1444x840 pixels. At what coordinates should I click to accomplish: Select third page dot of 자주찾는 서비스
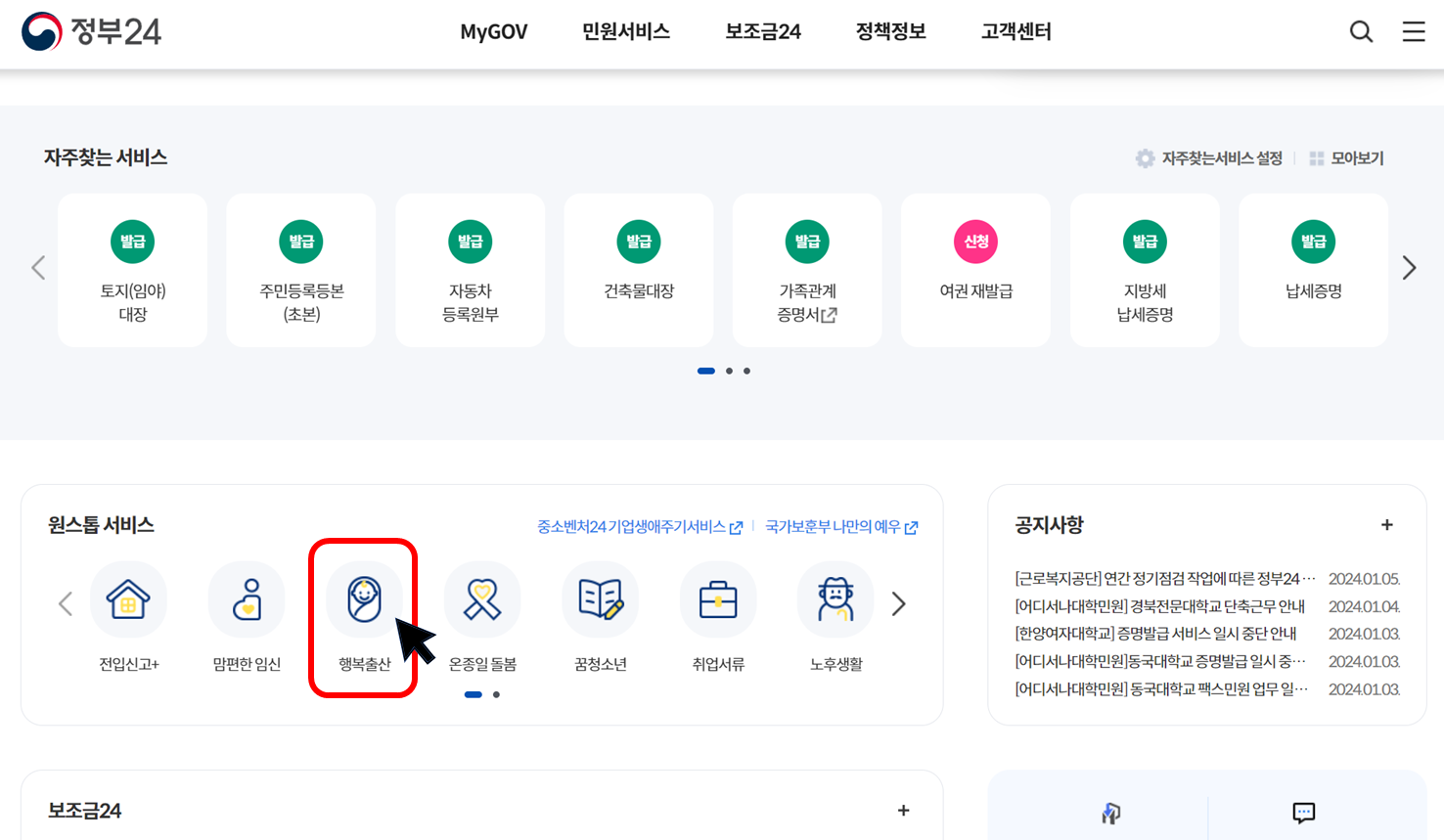746,371
